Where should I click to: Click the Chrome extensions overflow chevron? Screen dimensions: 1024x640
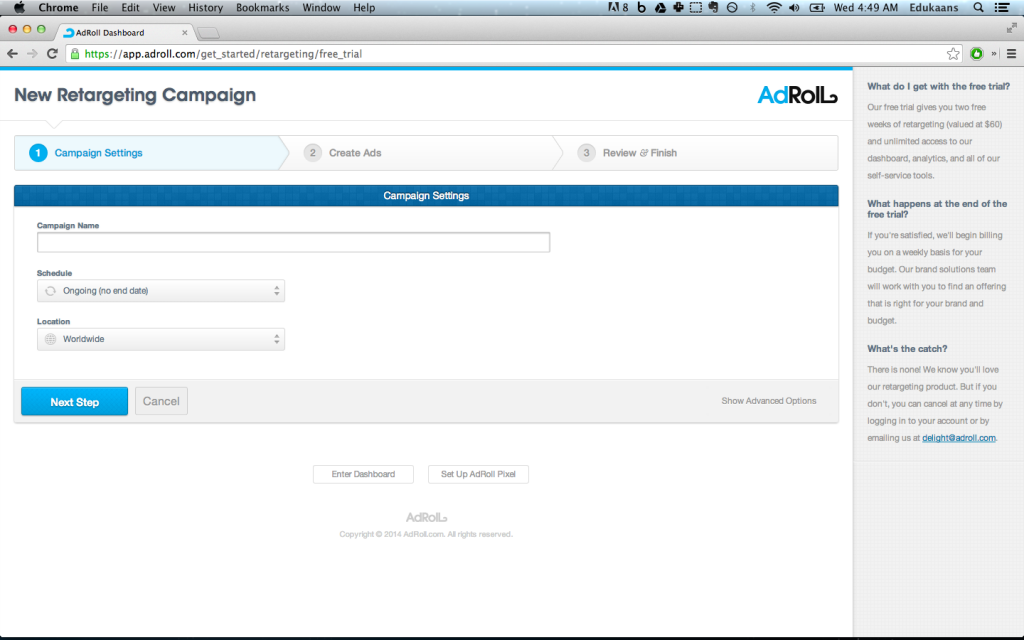click(x=994, y=54)
